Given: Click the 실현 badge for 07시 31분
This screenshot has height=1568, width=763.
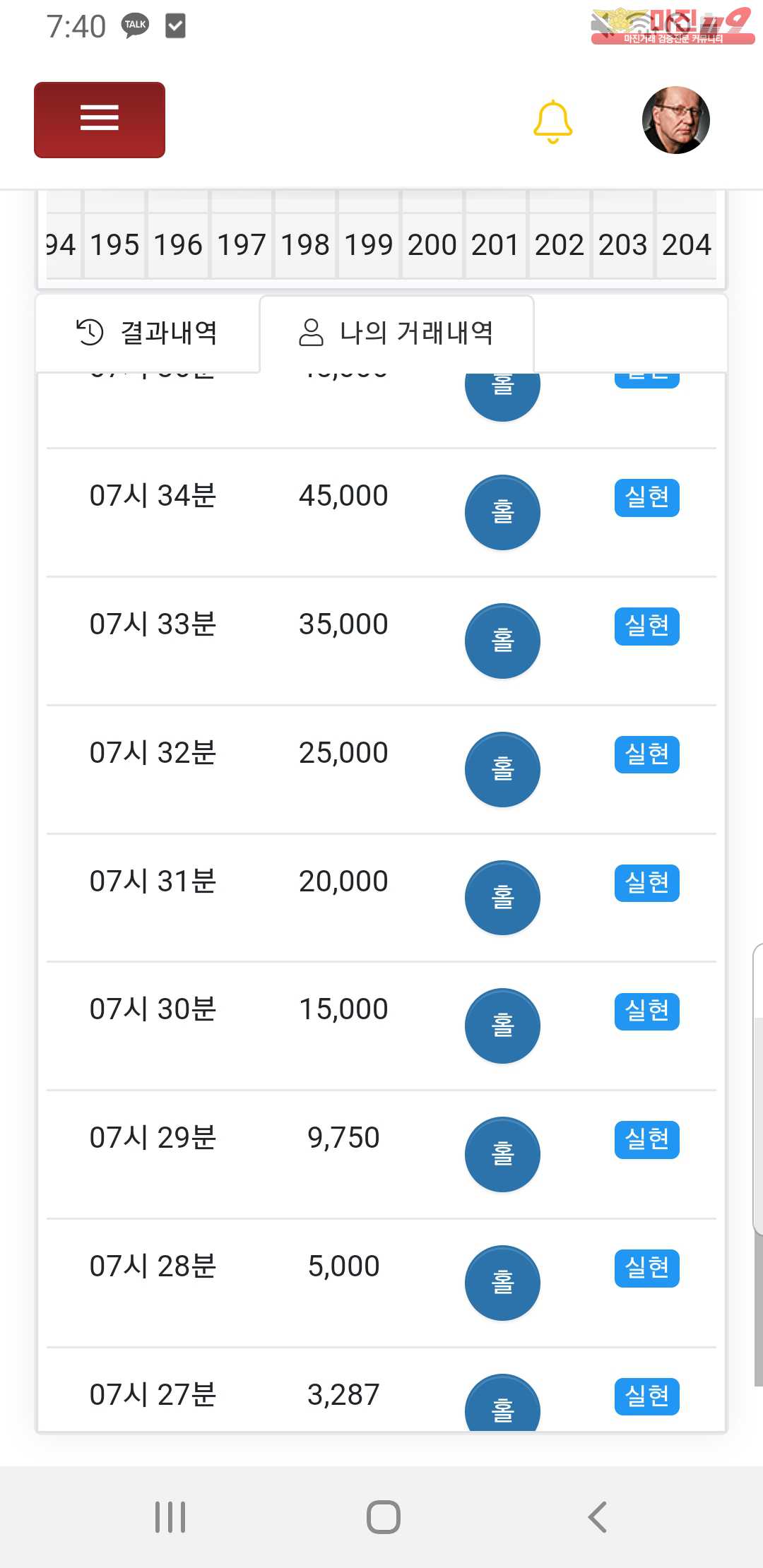Looking at the screenshot, I should [646, 883].
